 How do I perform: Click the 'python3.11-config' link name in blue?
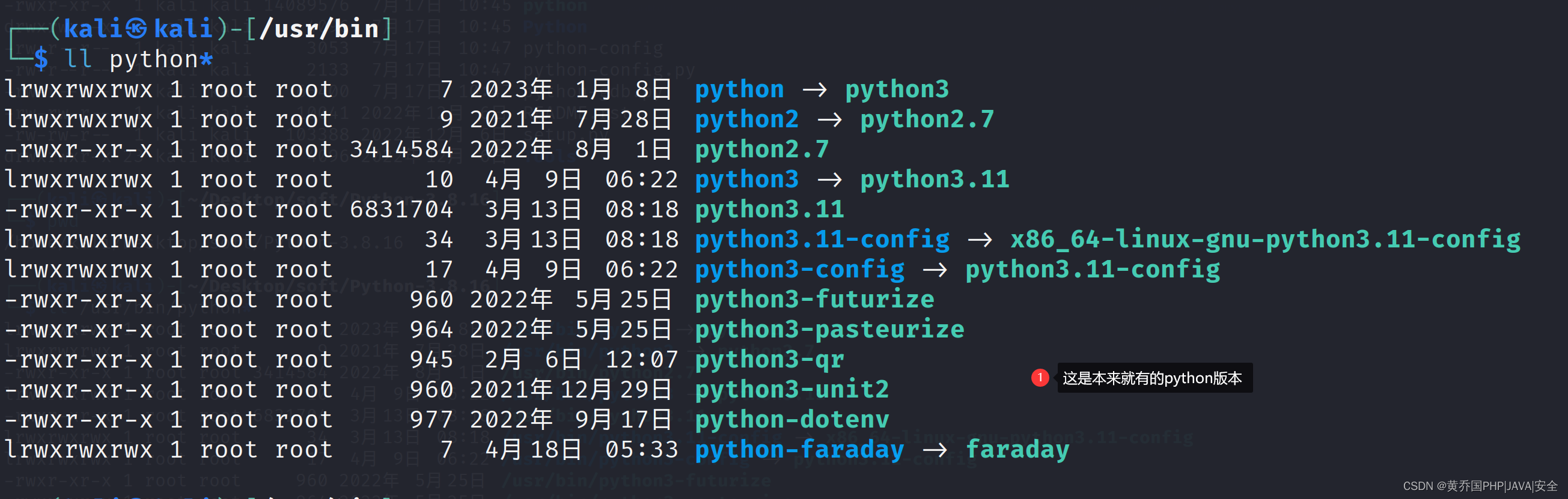[x=822, y=240]
